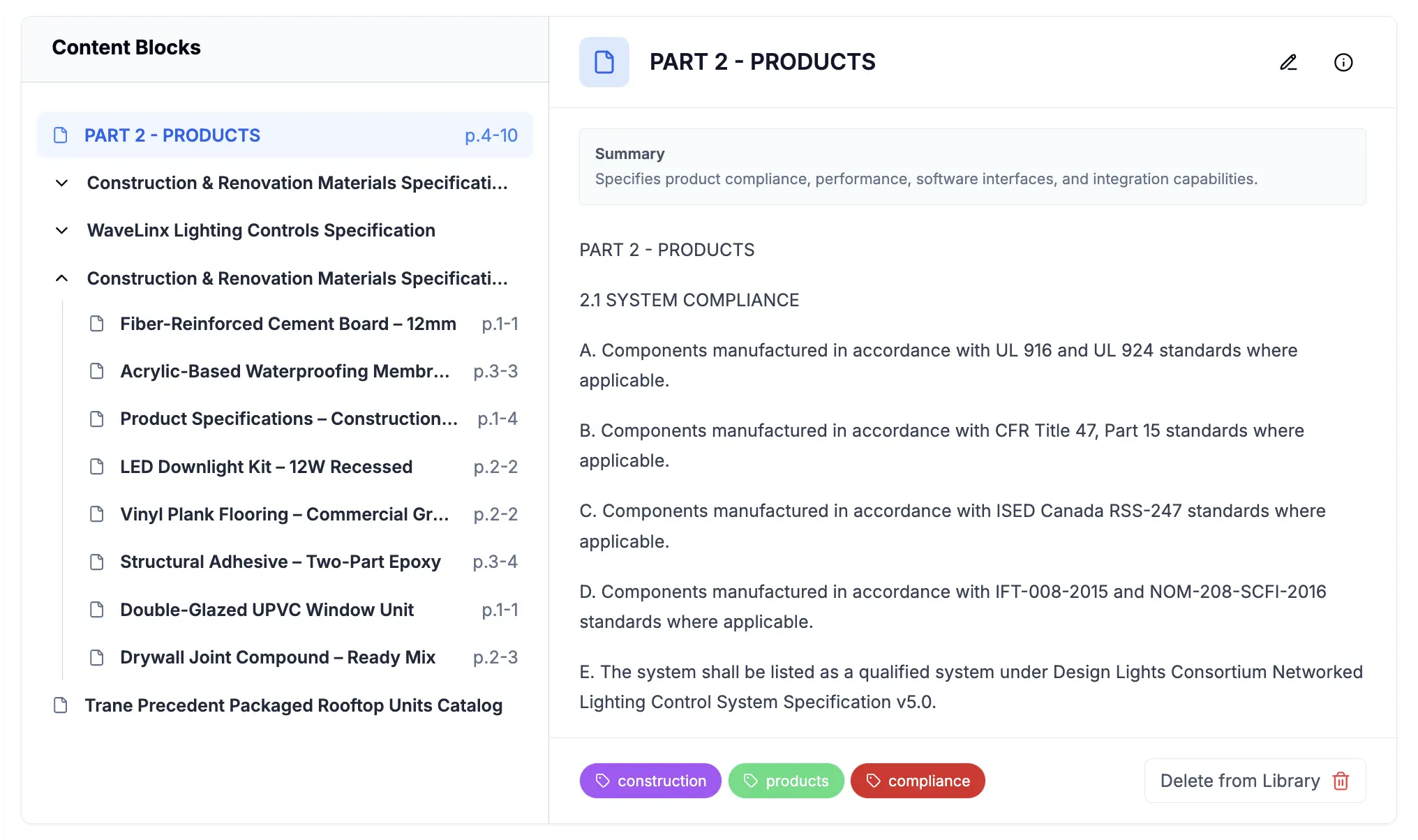Screen dimensions: 1418x840
Task: Open LED Downlight Kit – 12W Recessed block
Action: 266,466
